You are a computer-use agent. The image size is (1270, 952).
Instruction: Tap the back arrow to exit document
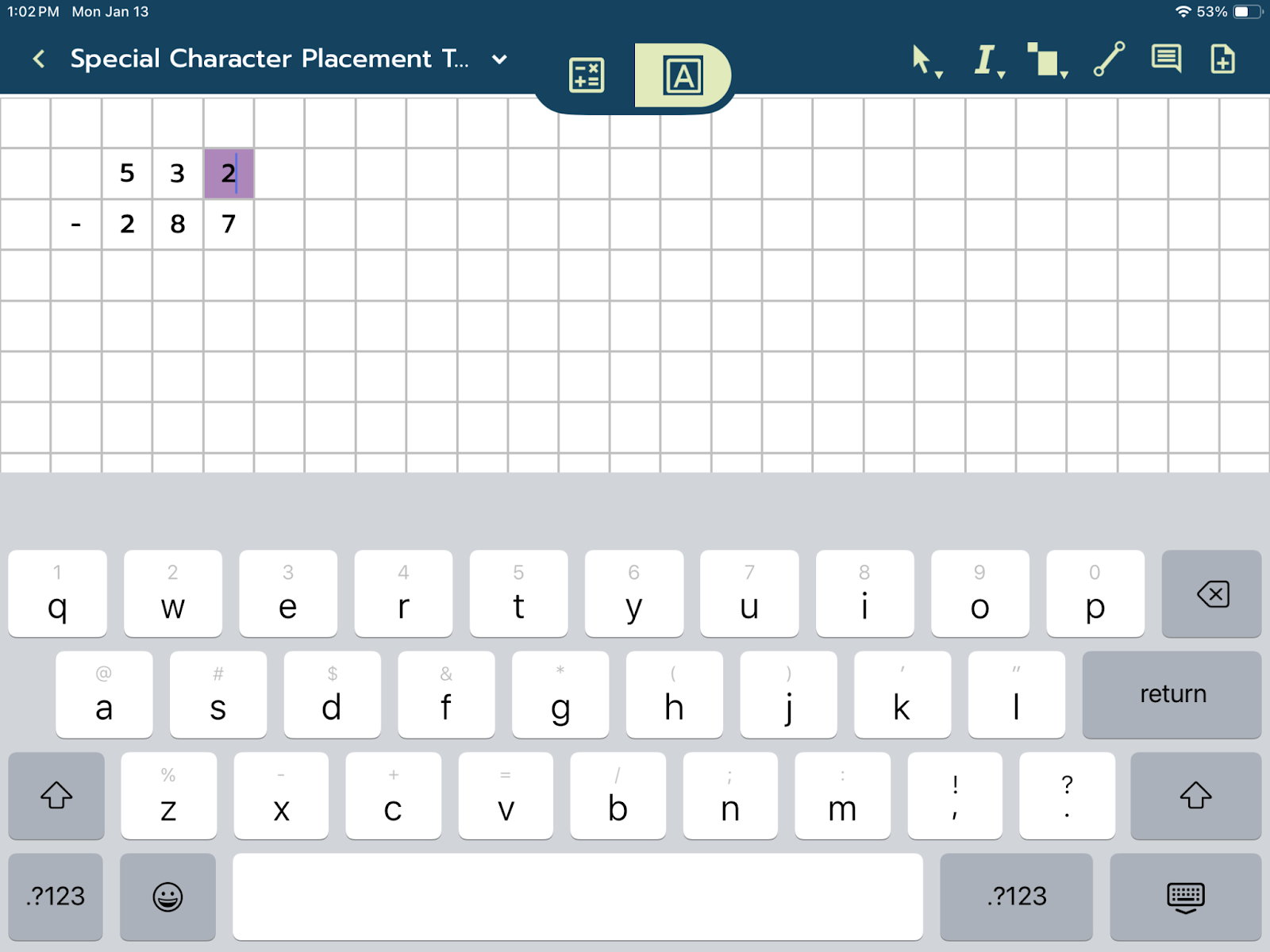tap(39, 59)
